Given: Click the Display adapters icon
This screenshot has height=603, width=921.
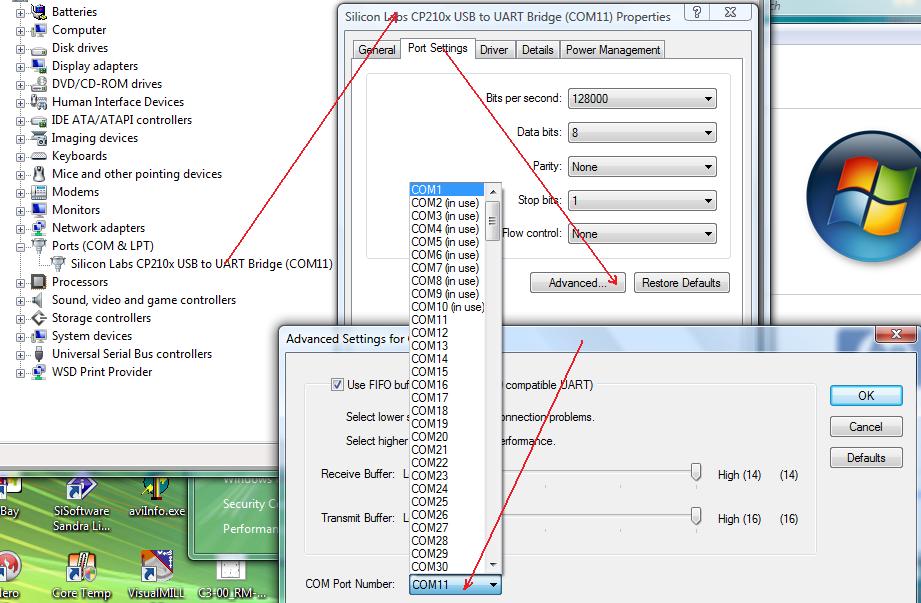Looking at the screenshot, I should (x=39, y=66).
